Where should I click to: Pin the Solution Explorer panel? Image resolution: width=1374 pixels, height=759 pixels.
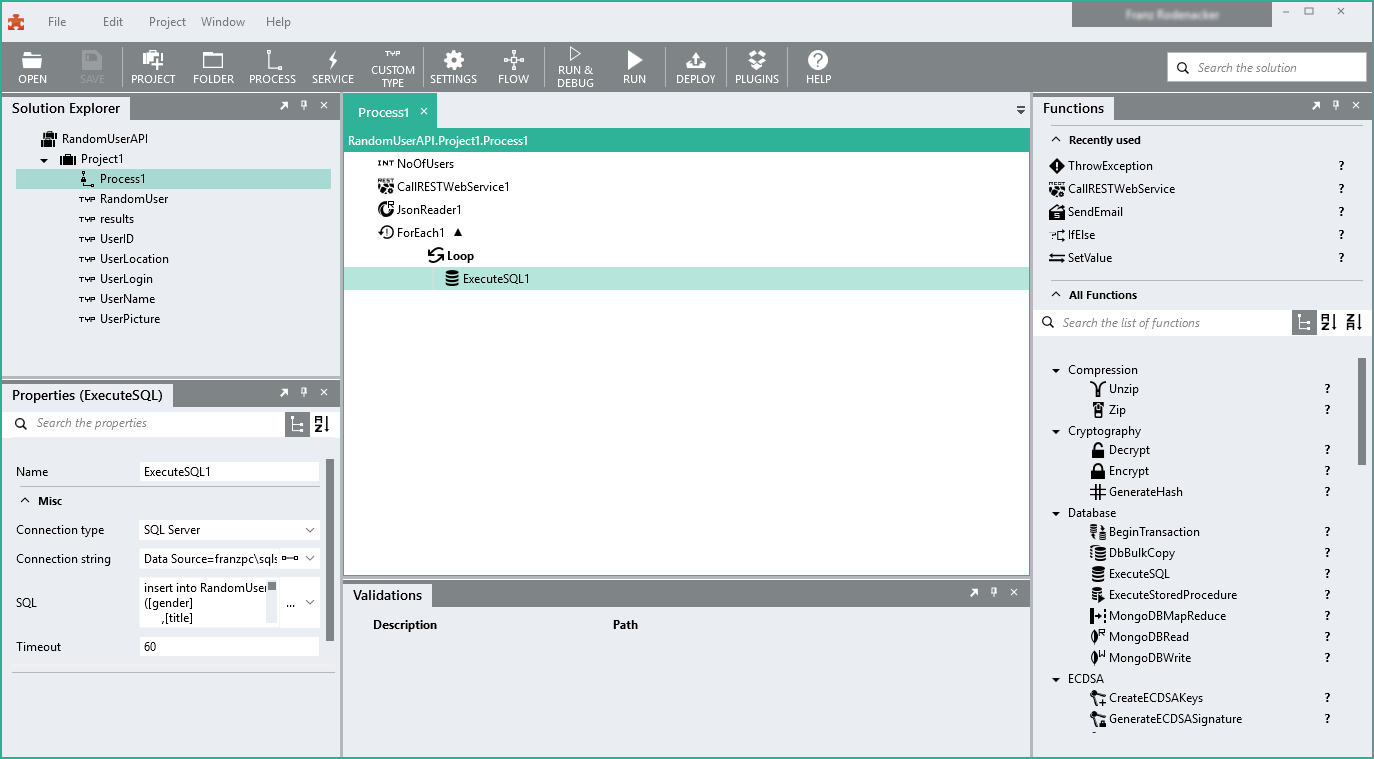tap(304, 105)
